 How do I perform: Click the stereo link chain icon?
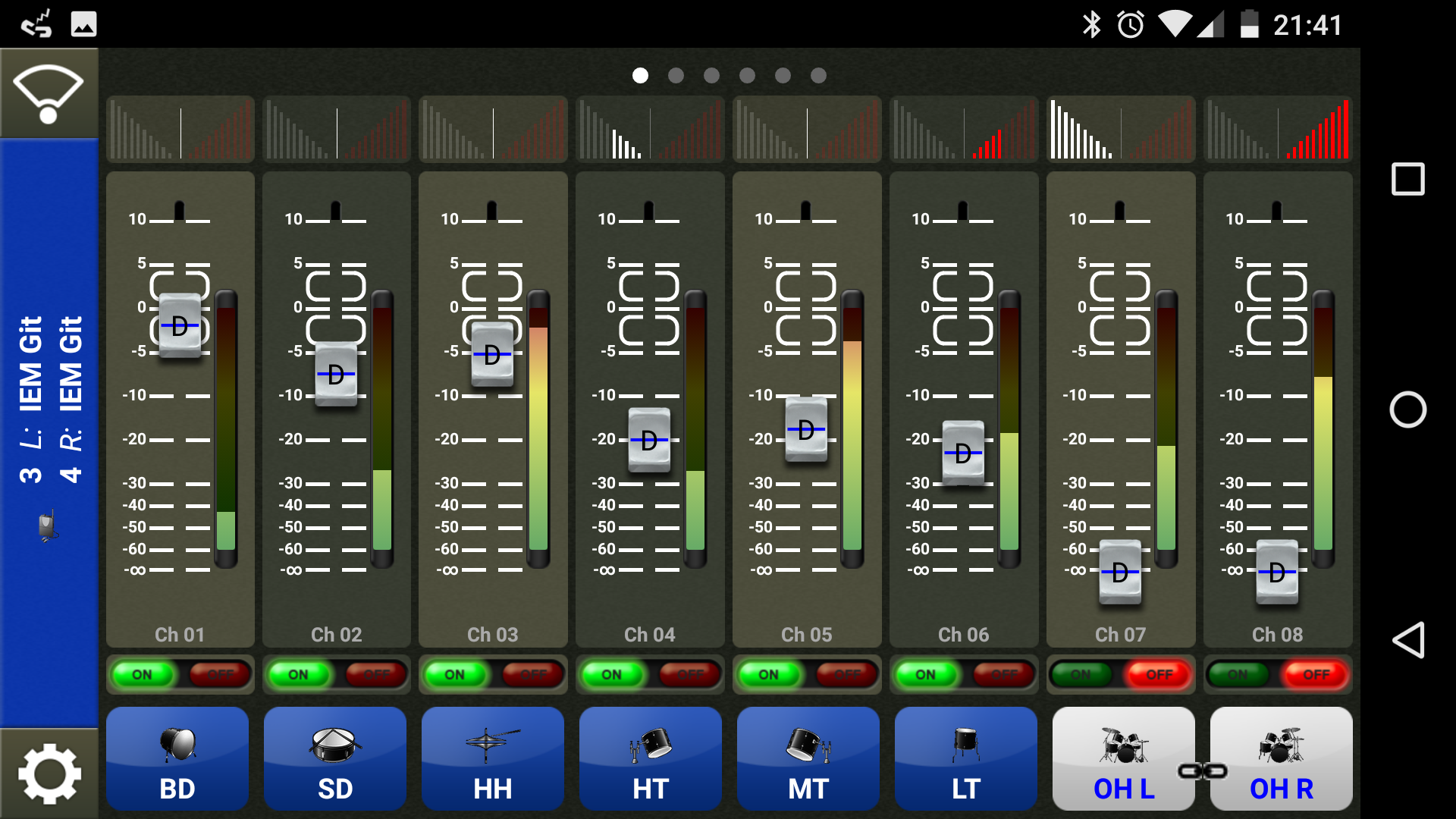click(1203, 771)
